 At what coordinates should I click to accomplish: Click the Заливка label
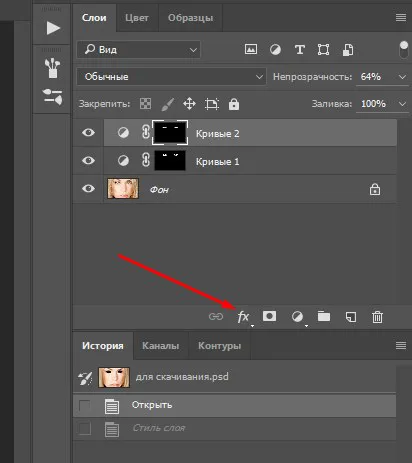click(332, 104)
